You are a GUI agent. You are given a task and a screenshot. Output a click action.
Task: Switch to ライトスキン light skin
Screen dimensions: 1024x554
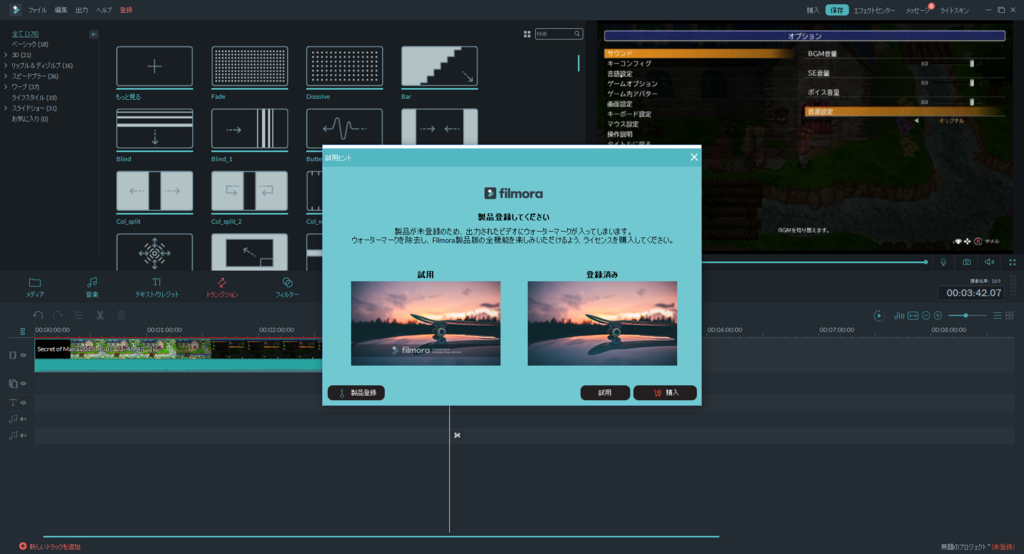click(x=954, y=10)
